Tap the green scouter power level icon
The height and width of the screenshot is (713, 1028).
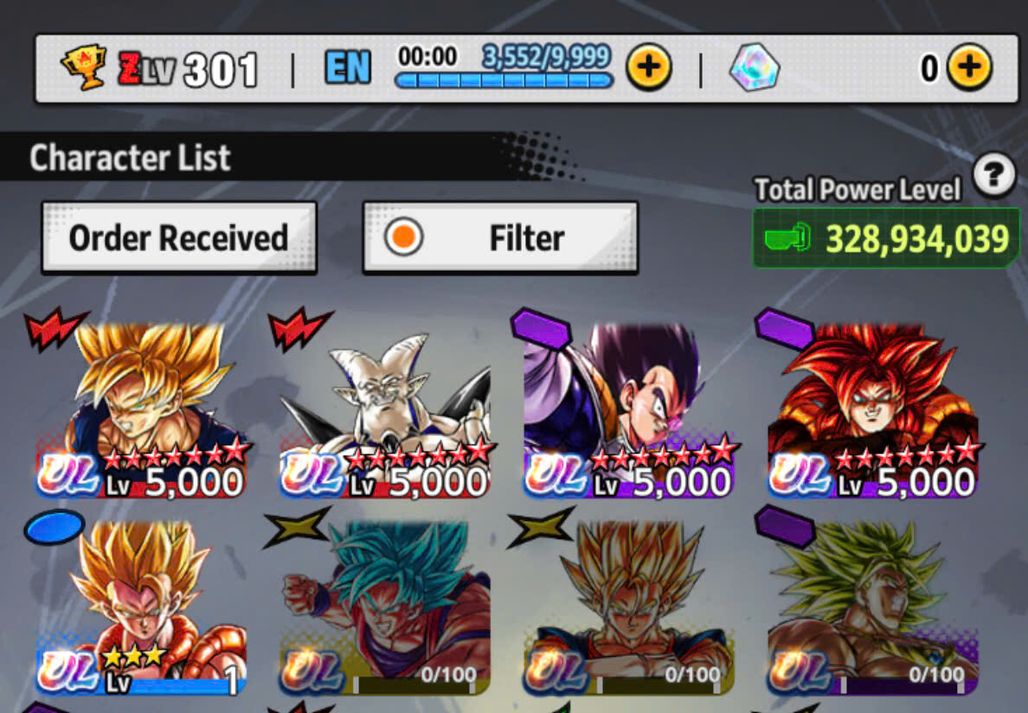787,237
